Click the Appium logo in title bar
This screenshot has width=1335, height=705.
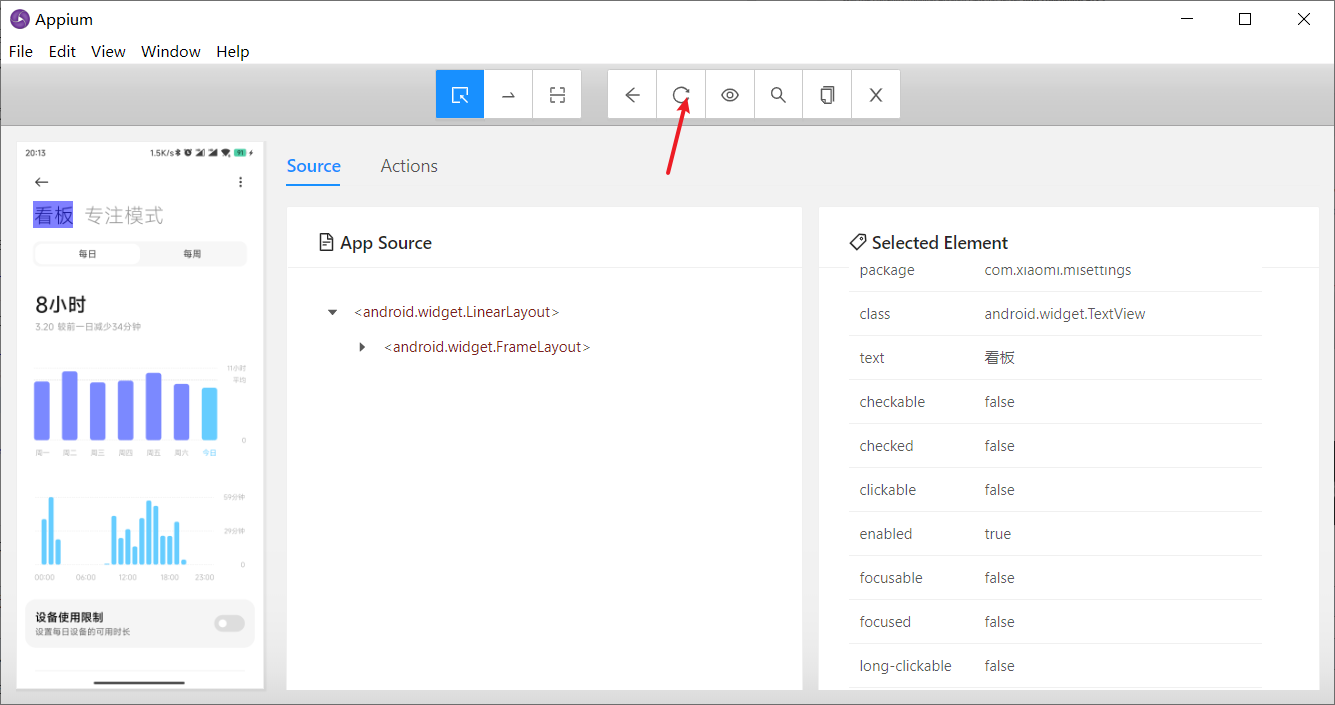(x=19, y=19)
